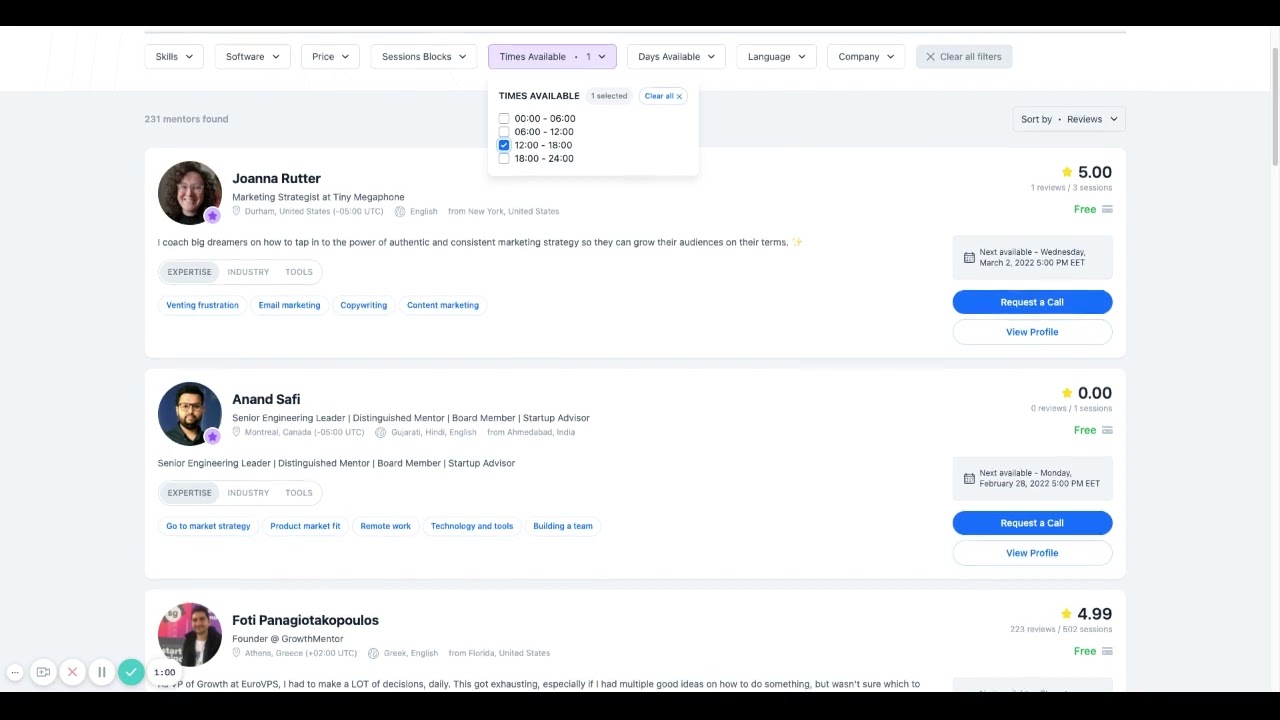Click the Remote work tag
The height and width of the screenshot is (720, 1280).
[x=385, y=526]
